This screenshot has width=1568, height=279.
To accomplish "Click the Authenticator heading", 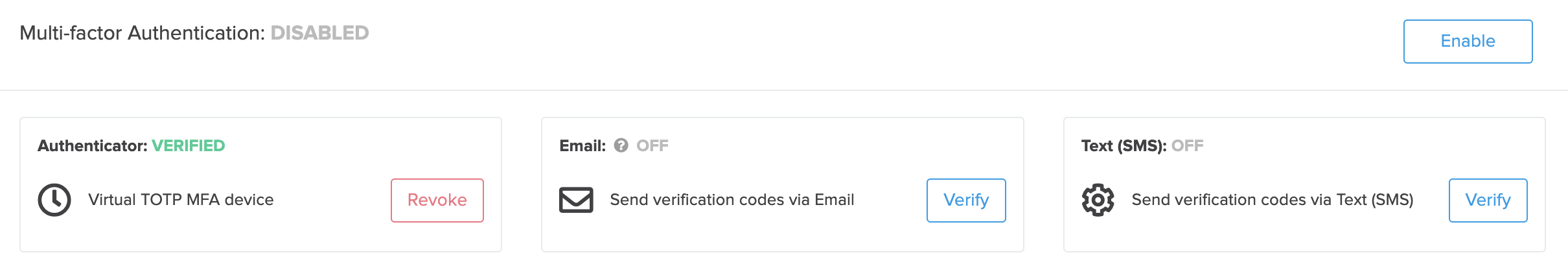I will [93, 146].
